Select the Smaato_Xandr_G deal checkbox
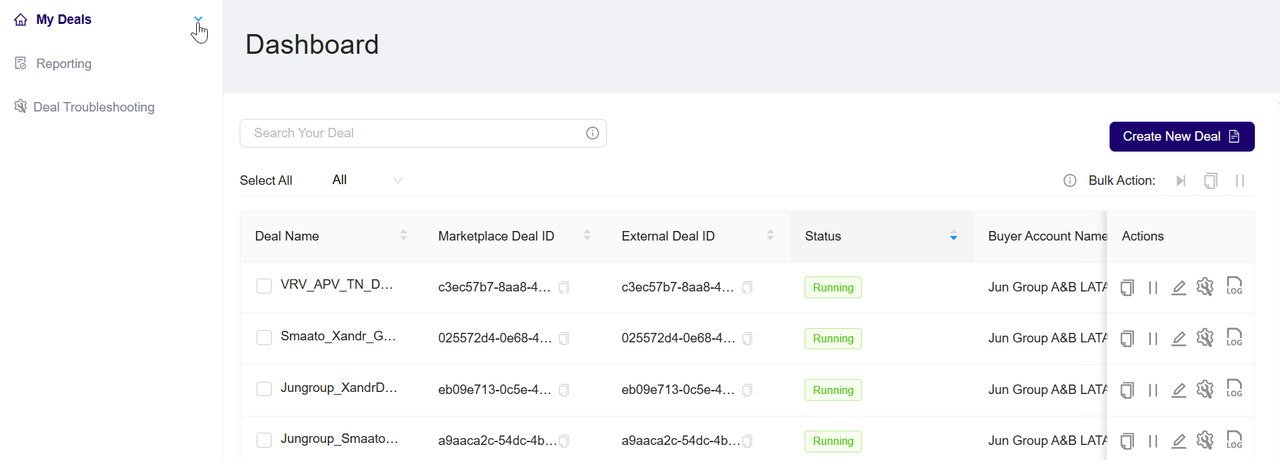The width and height of the screenshot is (1280, 460). click(x=264, y=338)
